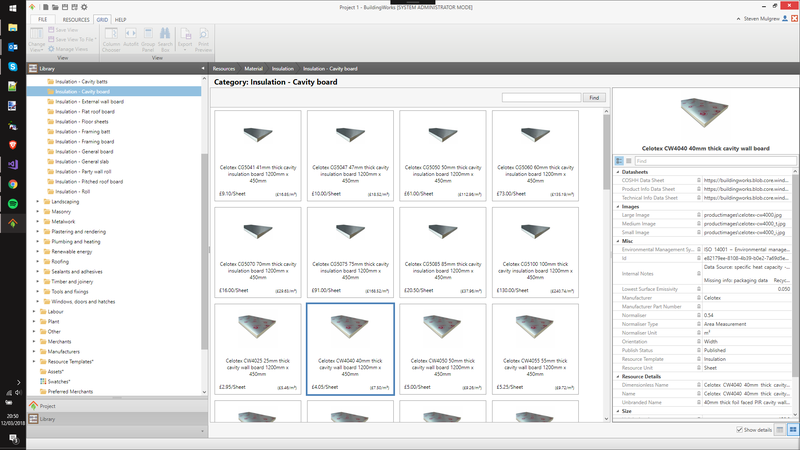Select Insulation - Cavity batts tree item
Screen dimensions: 800x450
click(x=81, y=82)
